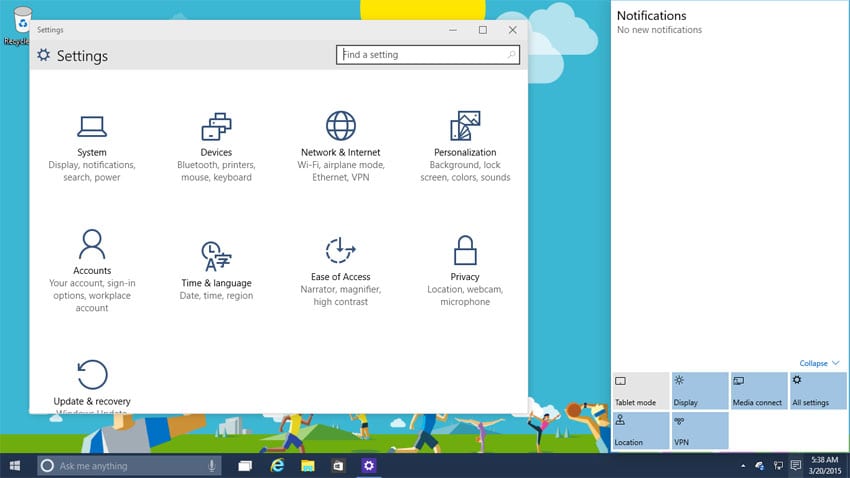Collapse the quick actions panel
This screenshot has width=850, height=478.
click(819, 363)
